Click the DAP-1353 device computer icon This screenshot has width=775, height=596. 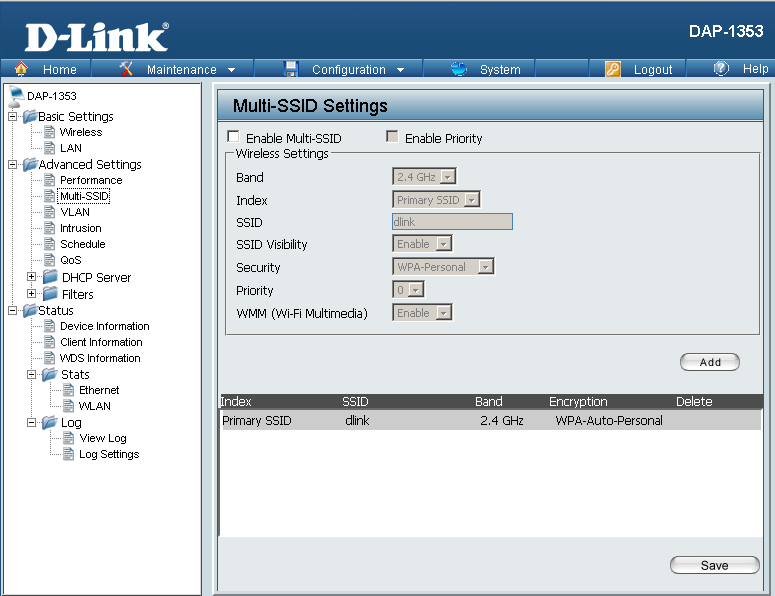16,96
